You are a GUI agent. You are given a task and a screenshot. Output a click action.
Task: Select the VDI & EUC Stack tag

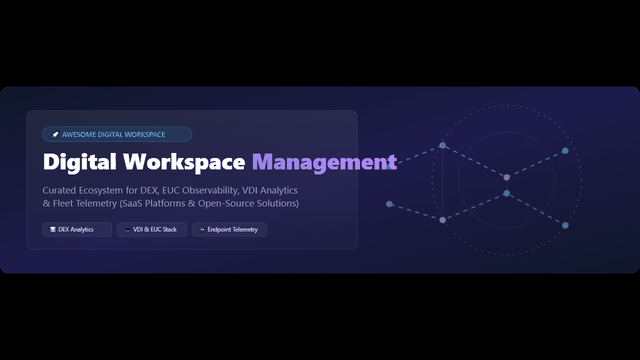click(x=152, y=229)
